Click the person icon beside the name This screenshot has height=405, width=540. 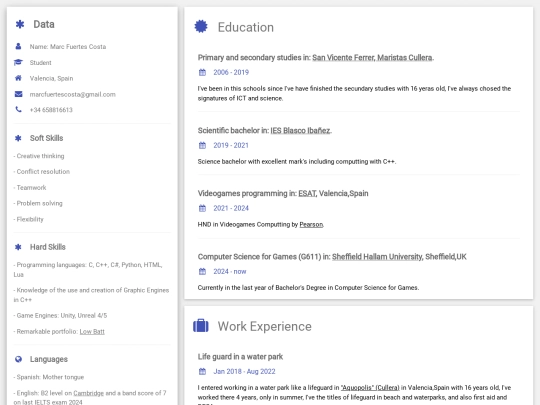[18, 46]
